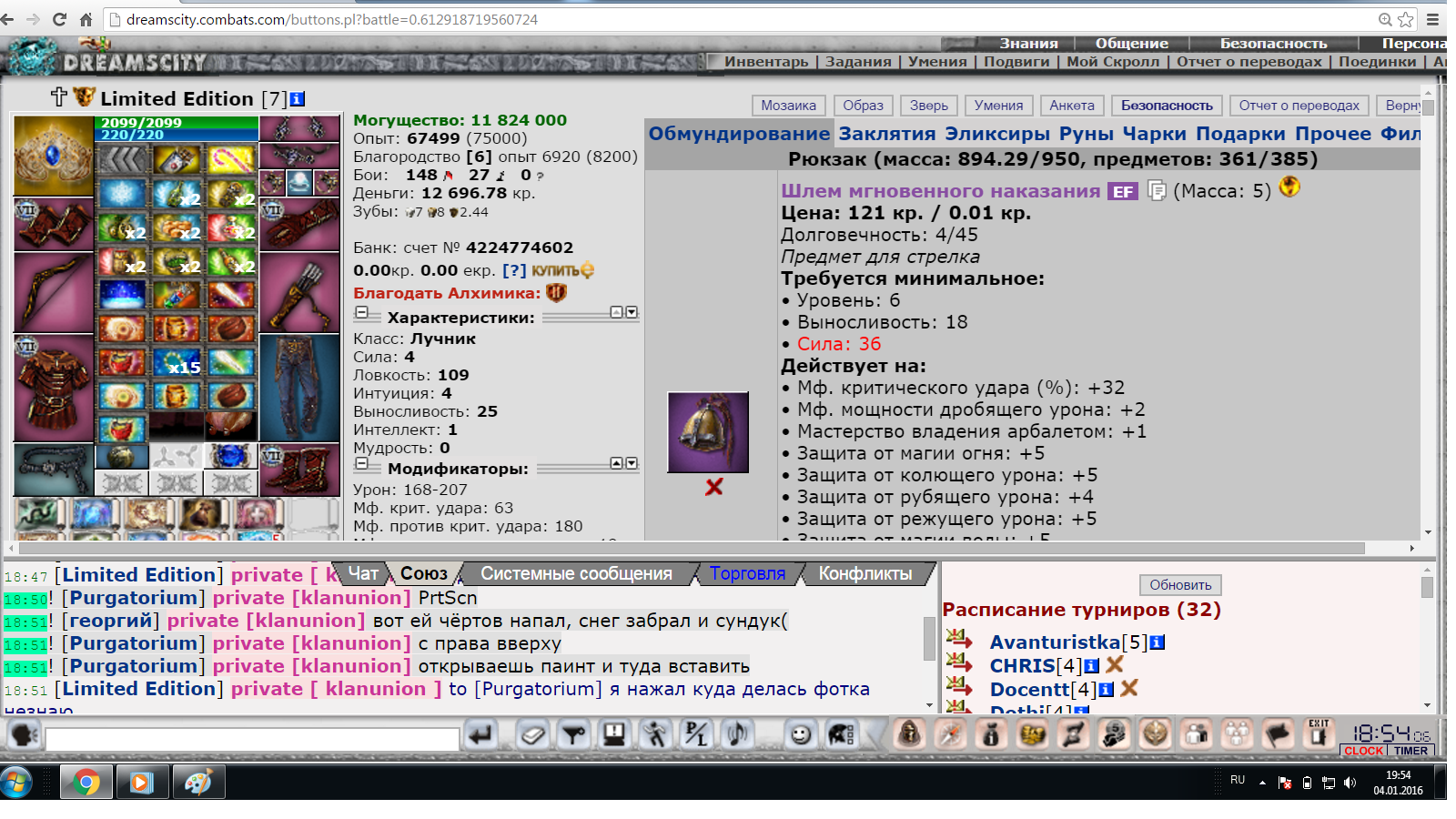This screenshot has width=1456, height=819.
Task: Open Google Chrome from the taskbar
Action: 86,782
